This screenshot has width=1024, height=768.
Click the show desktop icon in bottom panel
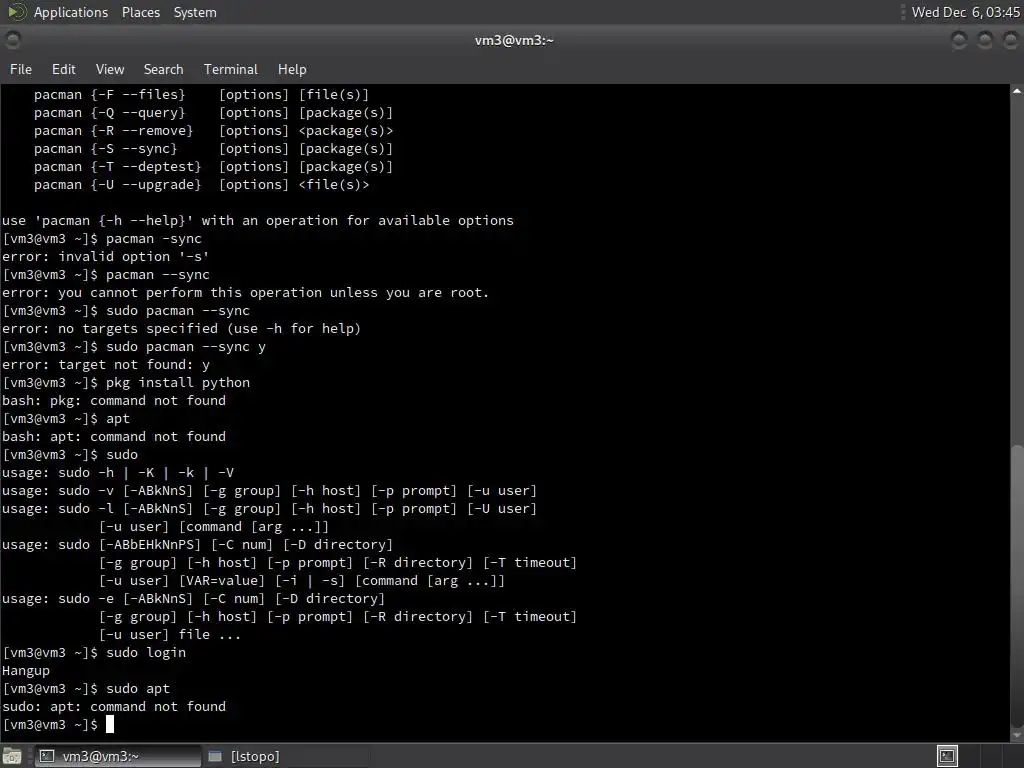pos(12,756)
